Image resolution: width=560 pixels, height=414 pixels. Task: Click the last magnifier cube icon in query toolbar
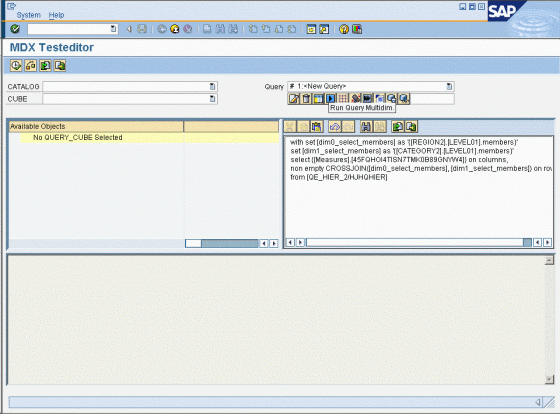404,99
